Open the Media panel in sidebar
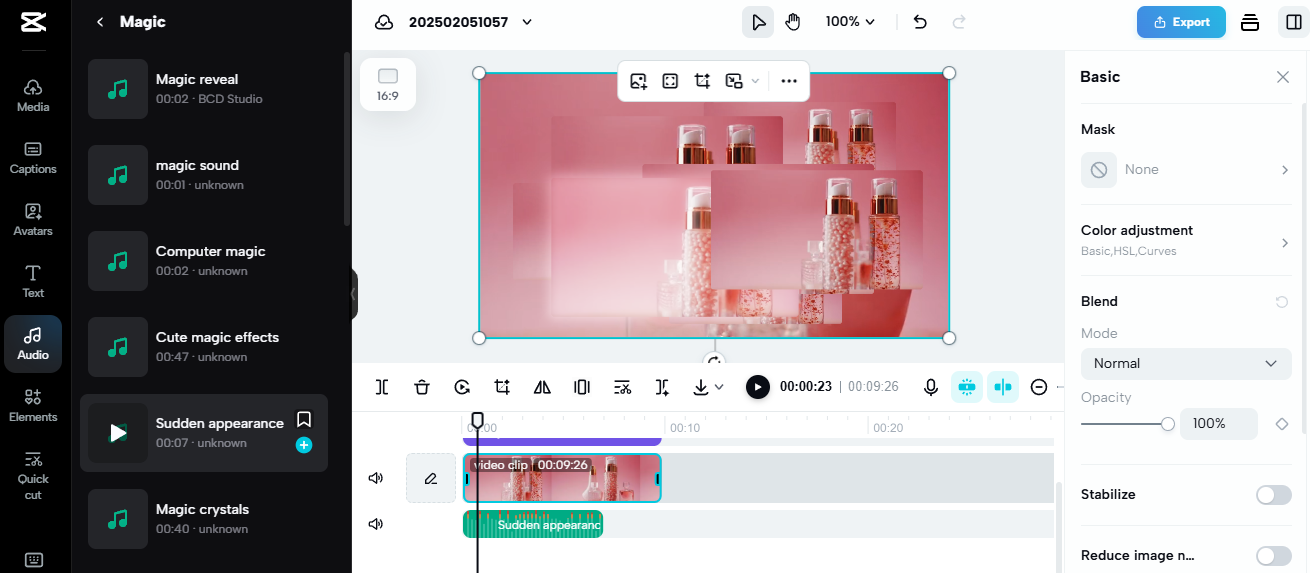This screenshot has width=1310, height=573. coord(33,94)
